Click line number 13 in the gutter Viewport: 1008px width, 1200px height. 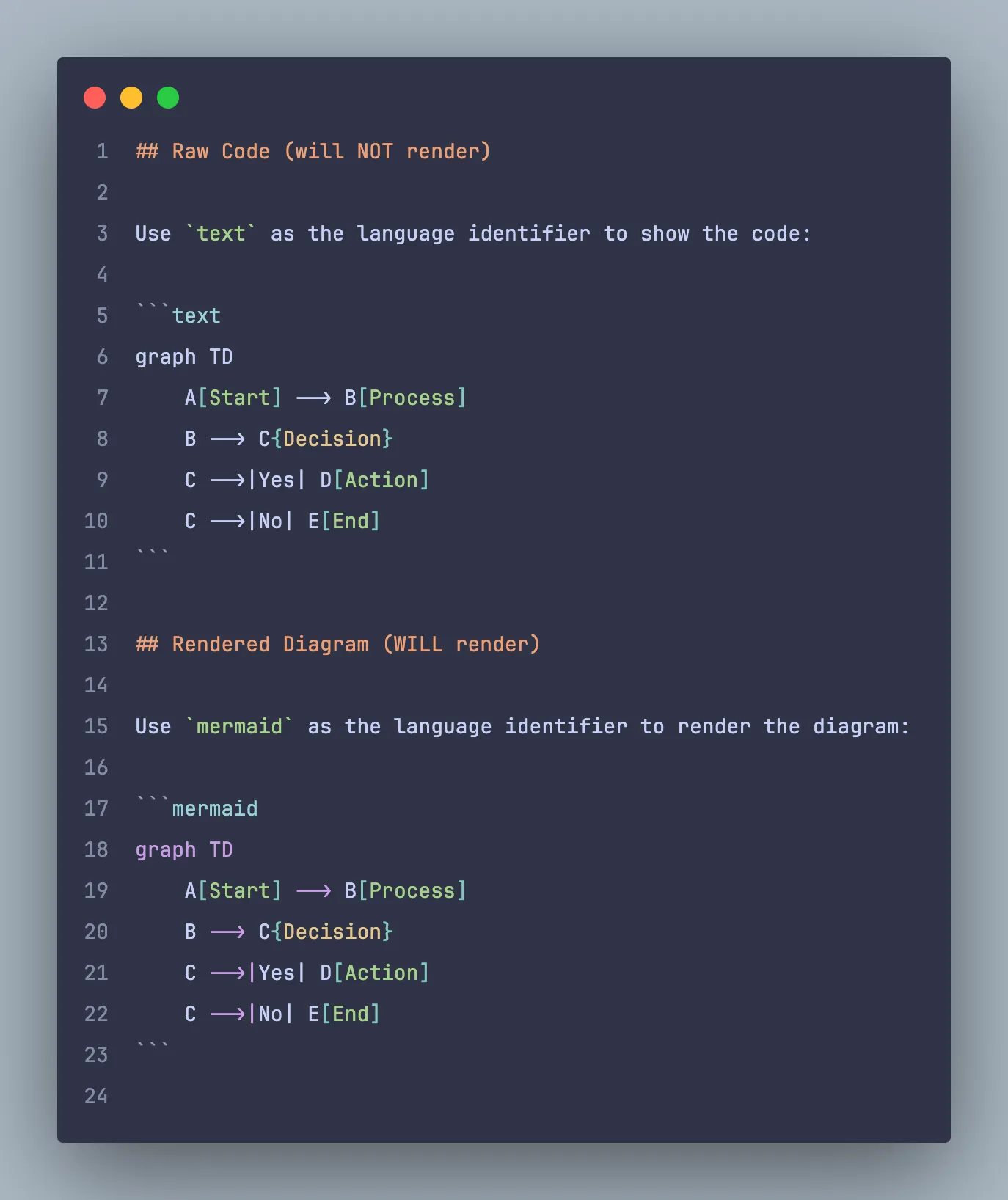click(x=95, y=644)
